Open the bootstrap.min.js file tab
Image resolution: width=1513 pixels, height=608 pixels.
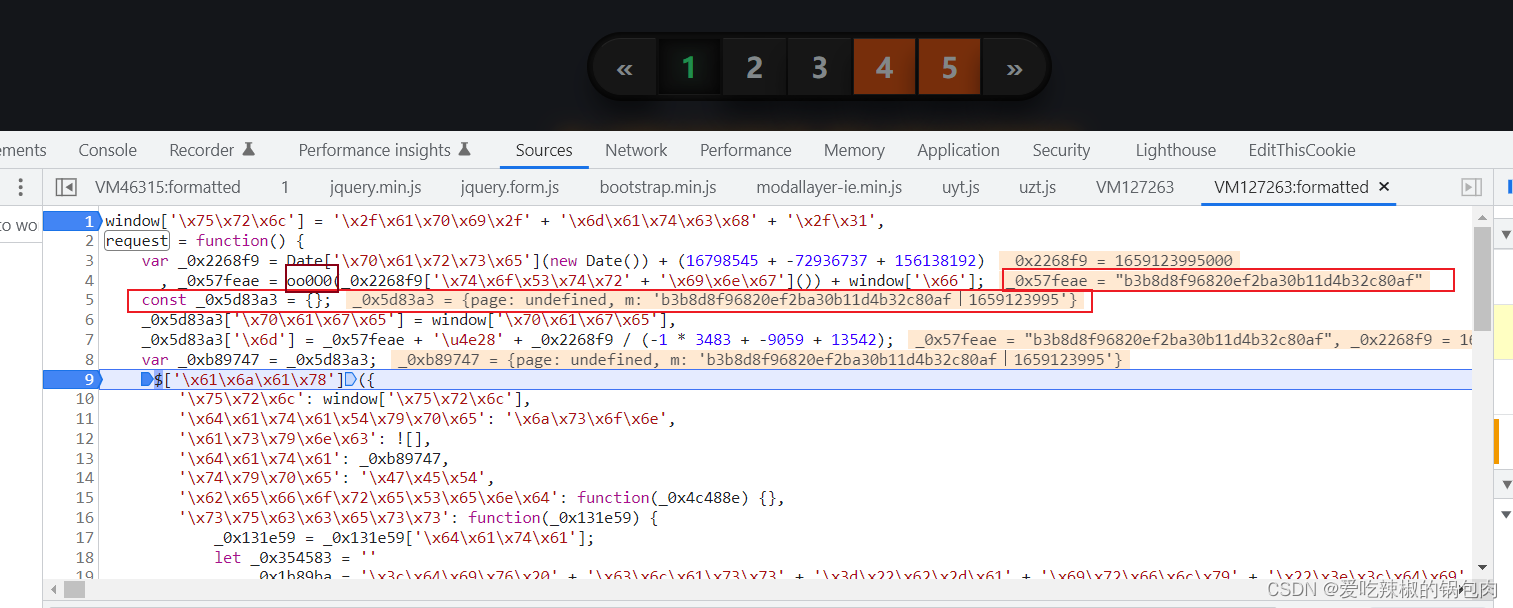(x=658, y=187)
